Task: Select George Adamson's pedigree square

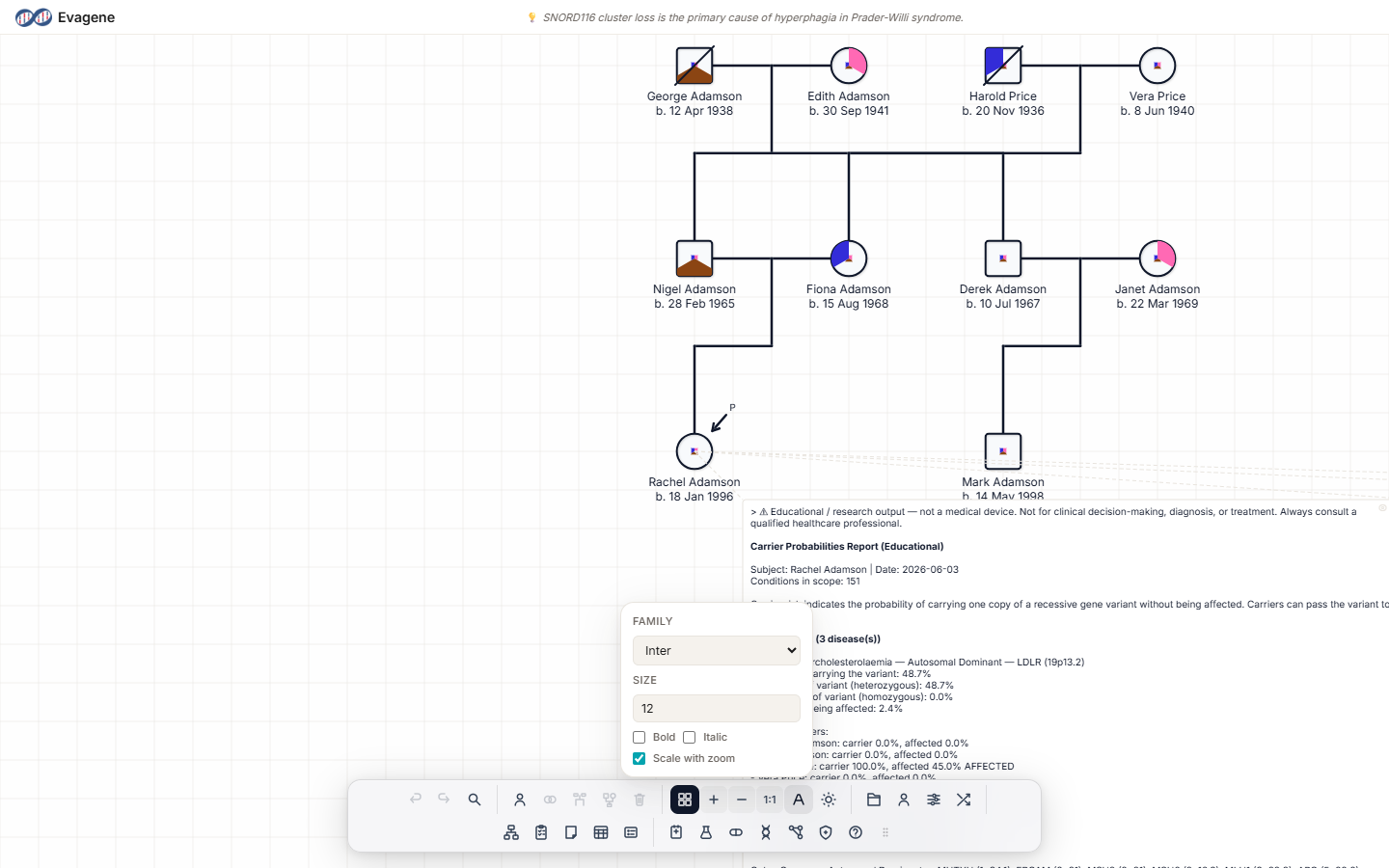Action: tap(694, 66)
